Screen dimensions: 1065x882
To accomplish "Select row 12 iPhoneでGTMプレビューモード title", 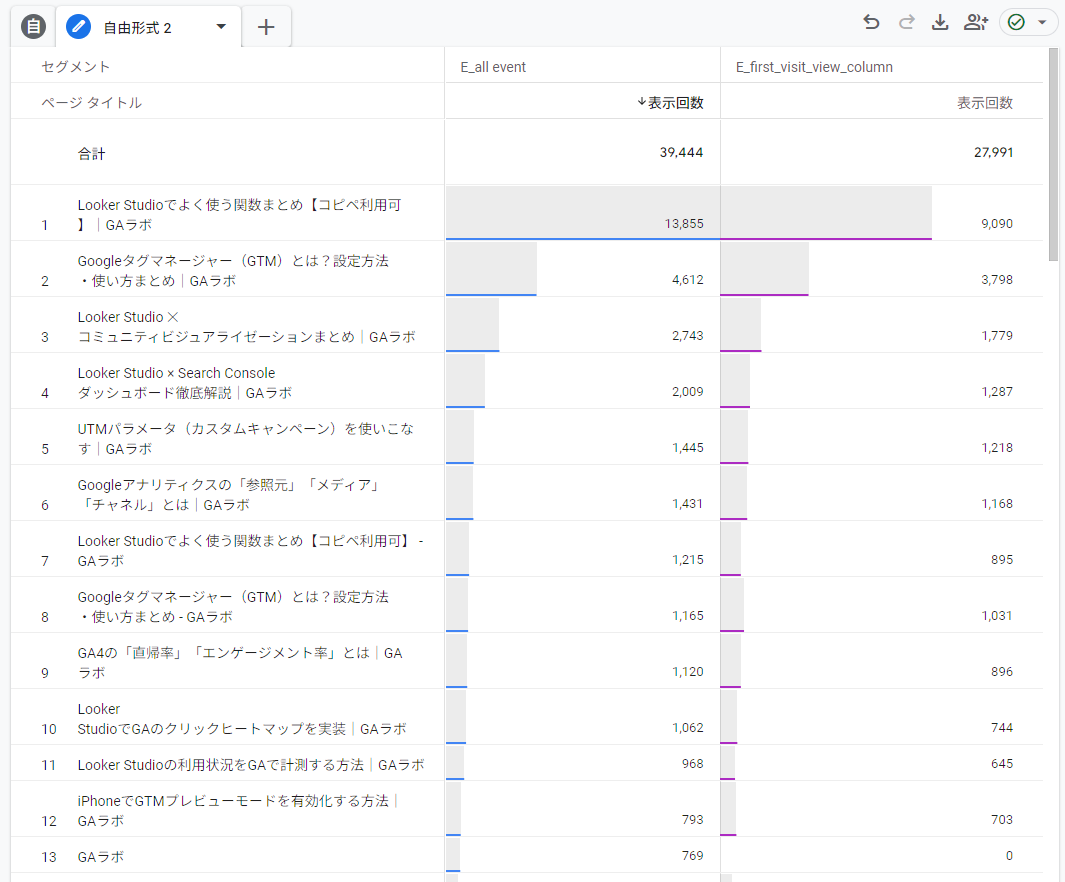I will coord(238,811).
